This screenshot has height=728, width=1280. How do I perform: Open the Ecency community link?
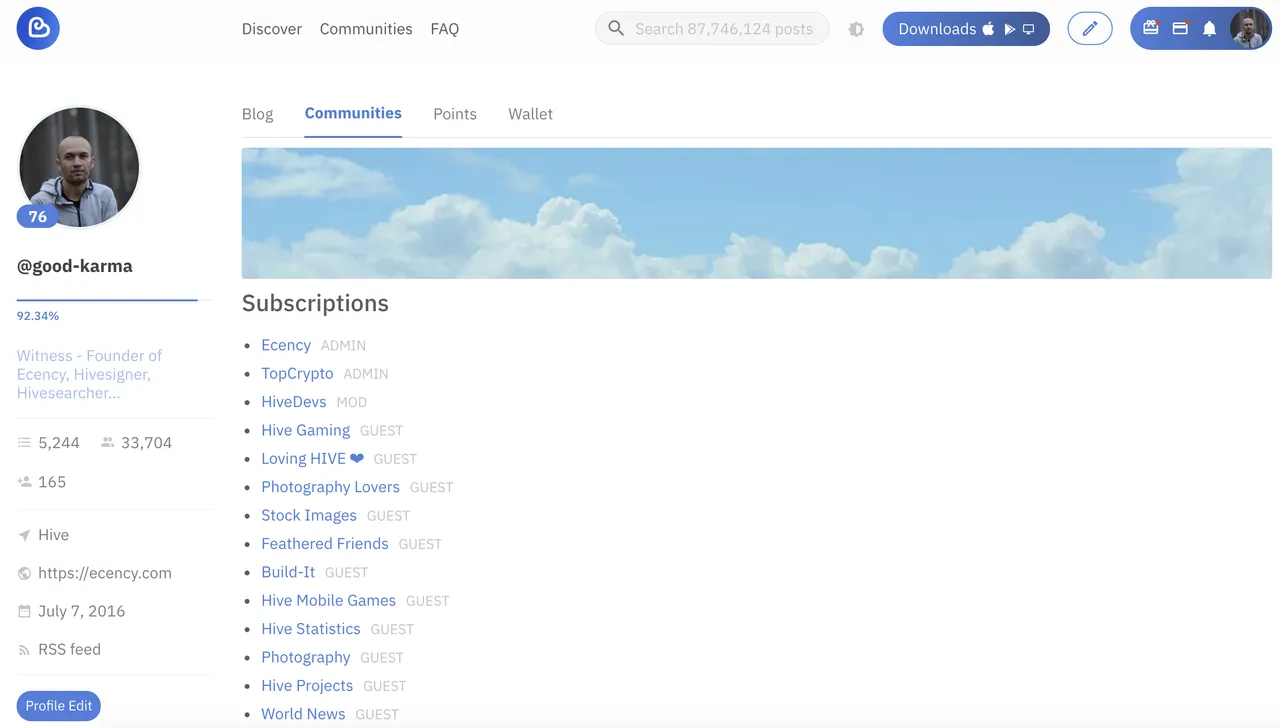coord(286,345)
